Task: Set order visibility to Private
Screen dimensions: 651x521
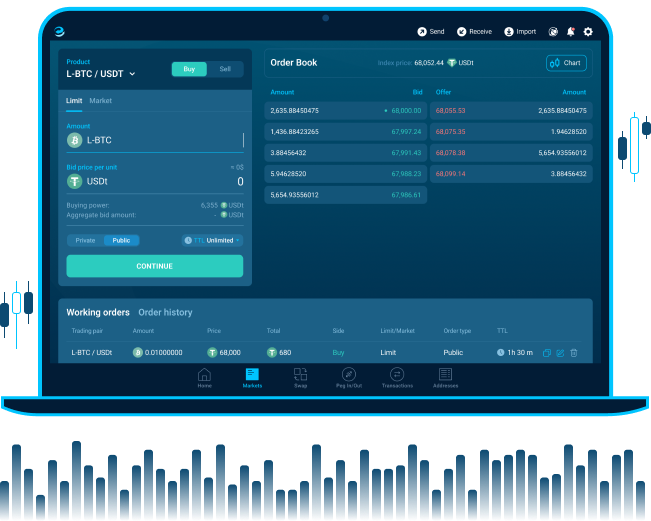Action: (x=86, y=240)
